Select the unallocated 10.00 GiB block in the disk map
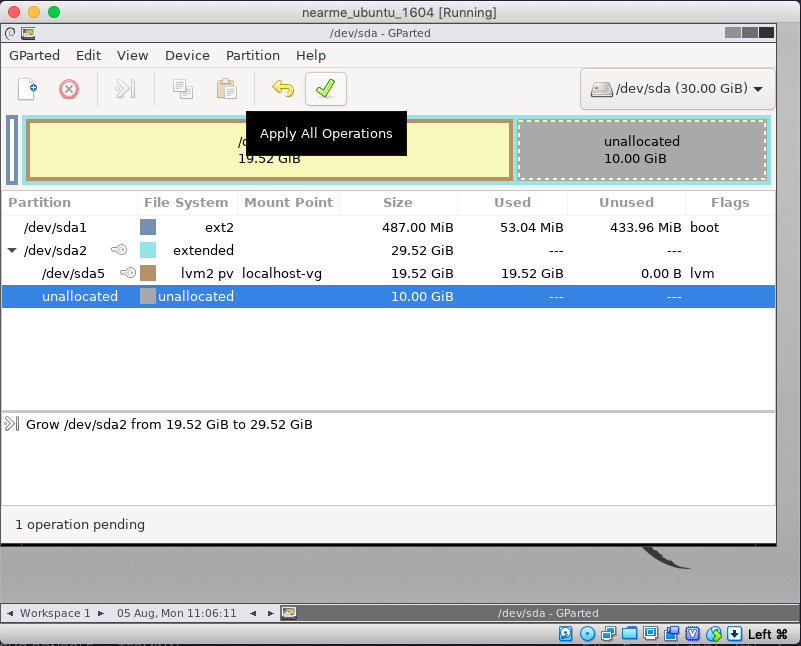The height and width of the screenshot is (646, 801). tap(642, 150)
